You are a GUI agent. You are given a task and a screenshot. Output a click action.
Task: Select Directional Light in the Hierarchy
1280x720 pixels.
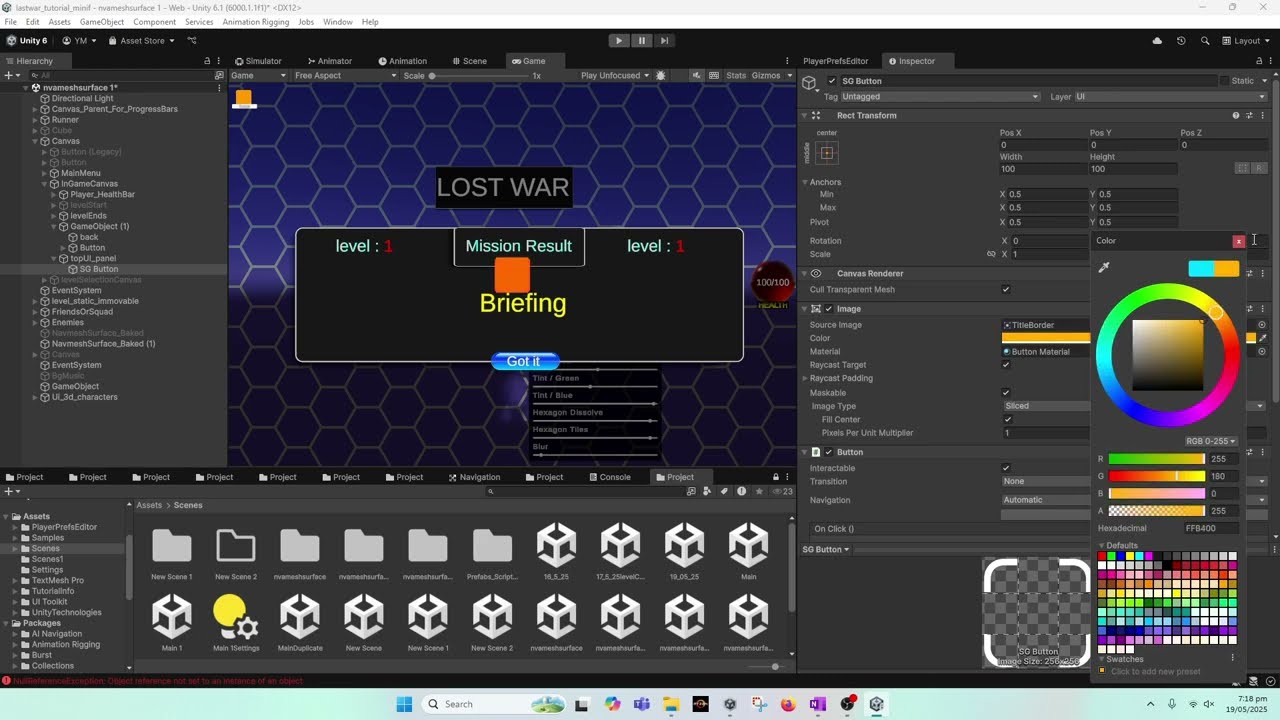(x=82, y=98)
